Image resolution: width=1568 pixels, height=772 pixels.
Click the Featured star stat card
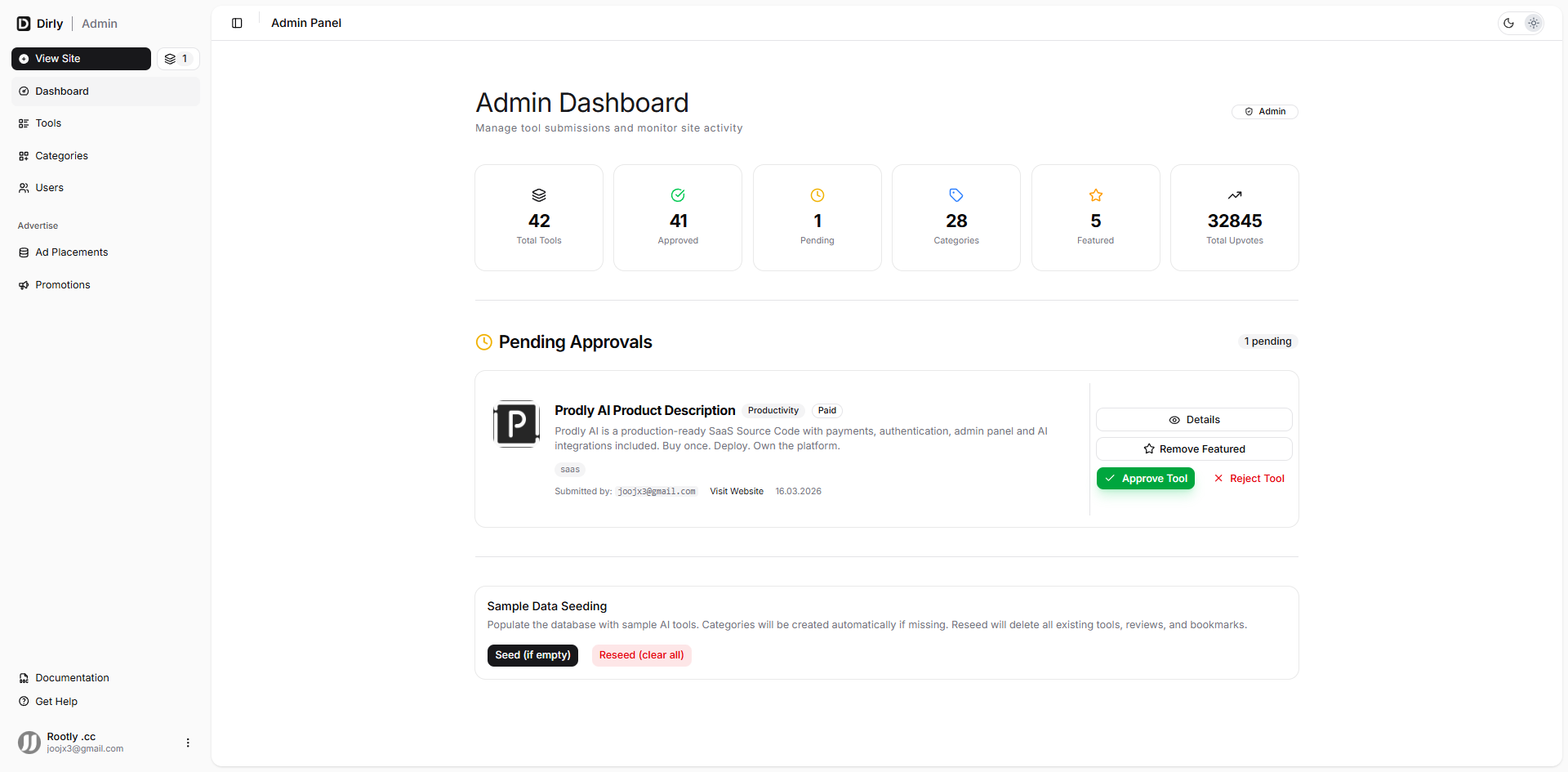pyautogui.click(x=1095, y=217)
